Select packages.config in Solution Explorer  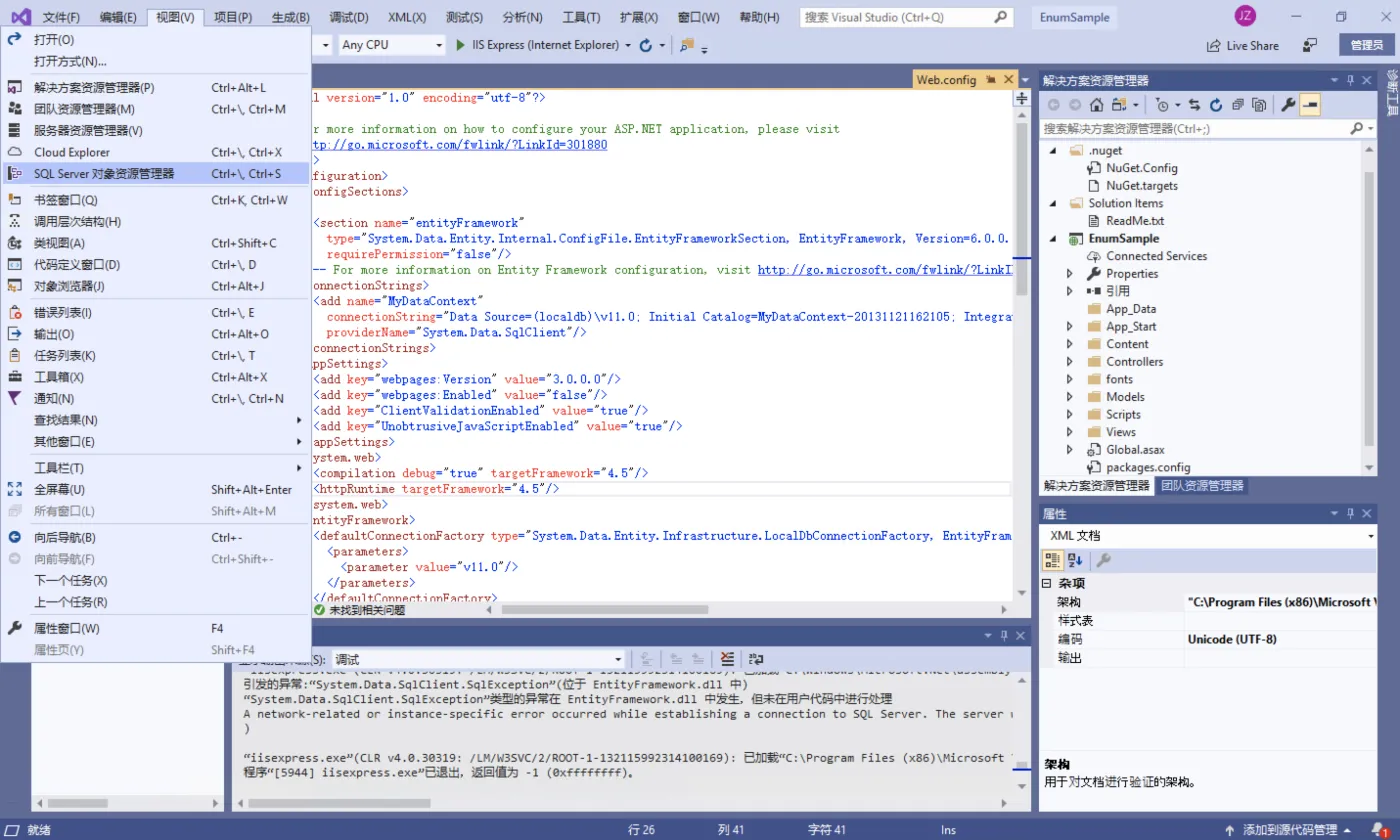pos(1148,467)
